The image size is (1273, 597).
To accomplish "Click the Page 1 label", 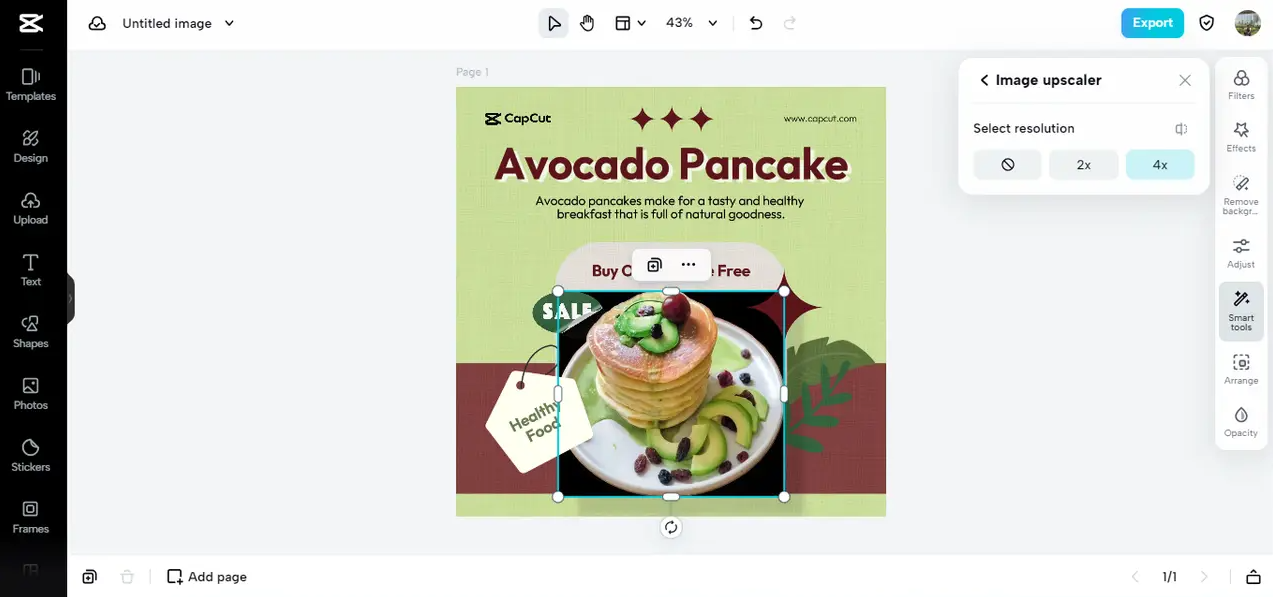I will [x=472, y=72].
